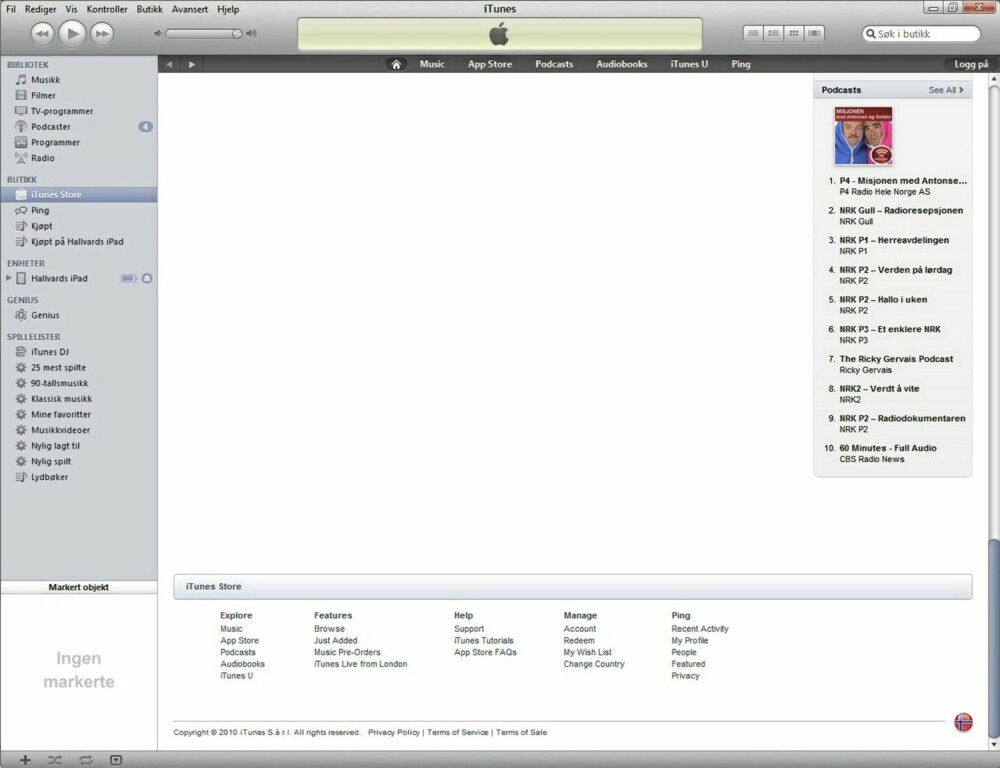
Task: Open the App Store tab
Action: [490, 64]
